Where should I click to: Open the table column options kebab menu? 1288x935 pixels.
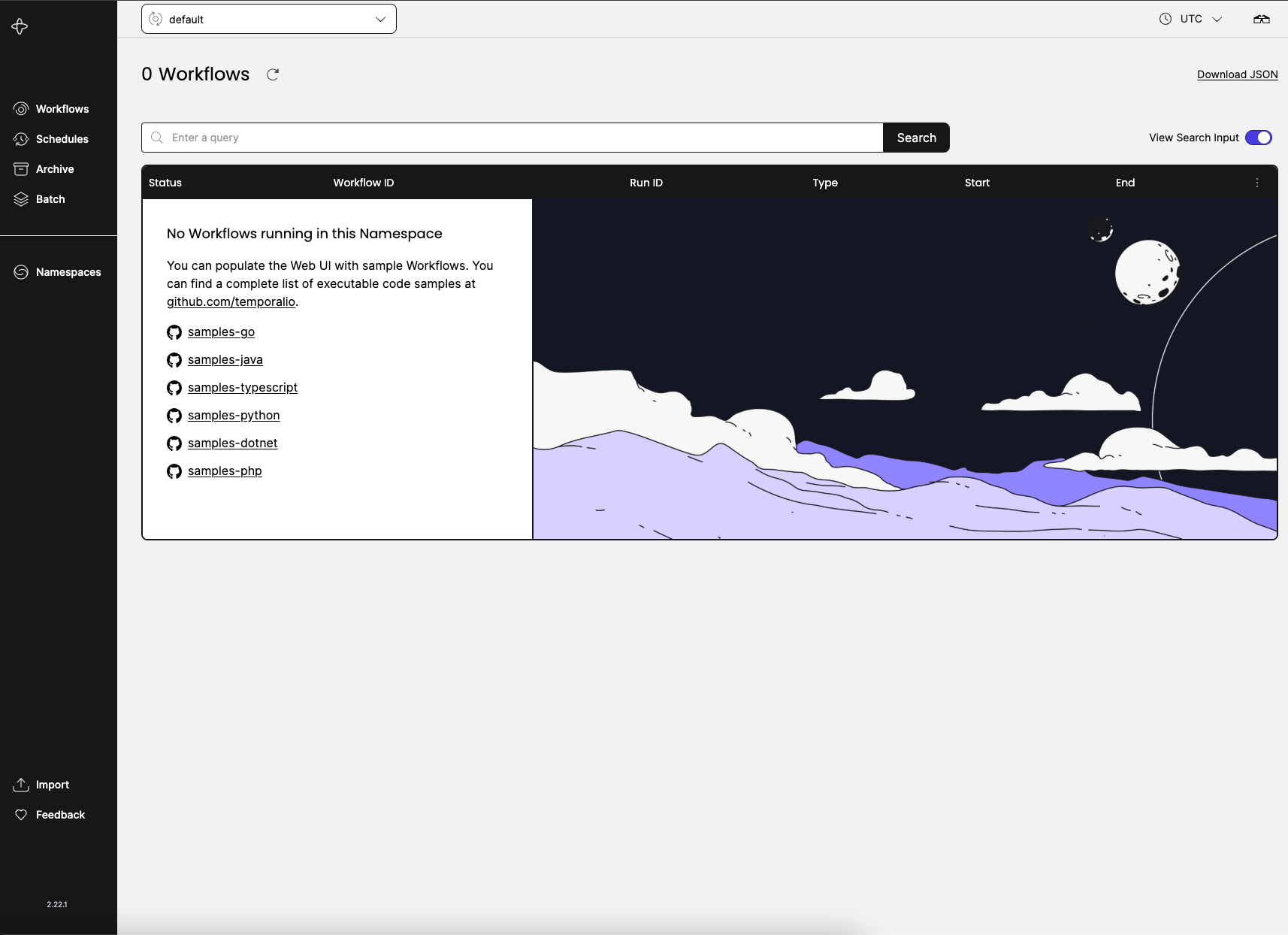click(x=1256, y=182)
